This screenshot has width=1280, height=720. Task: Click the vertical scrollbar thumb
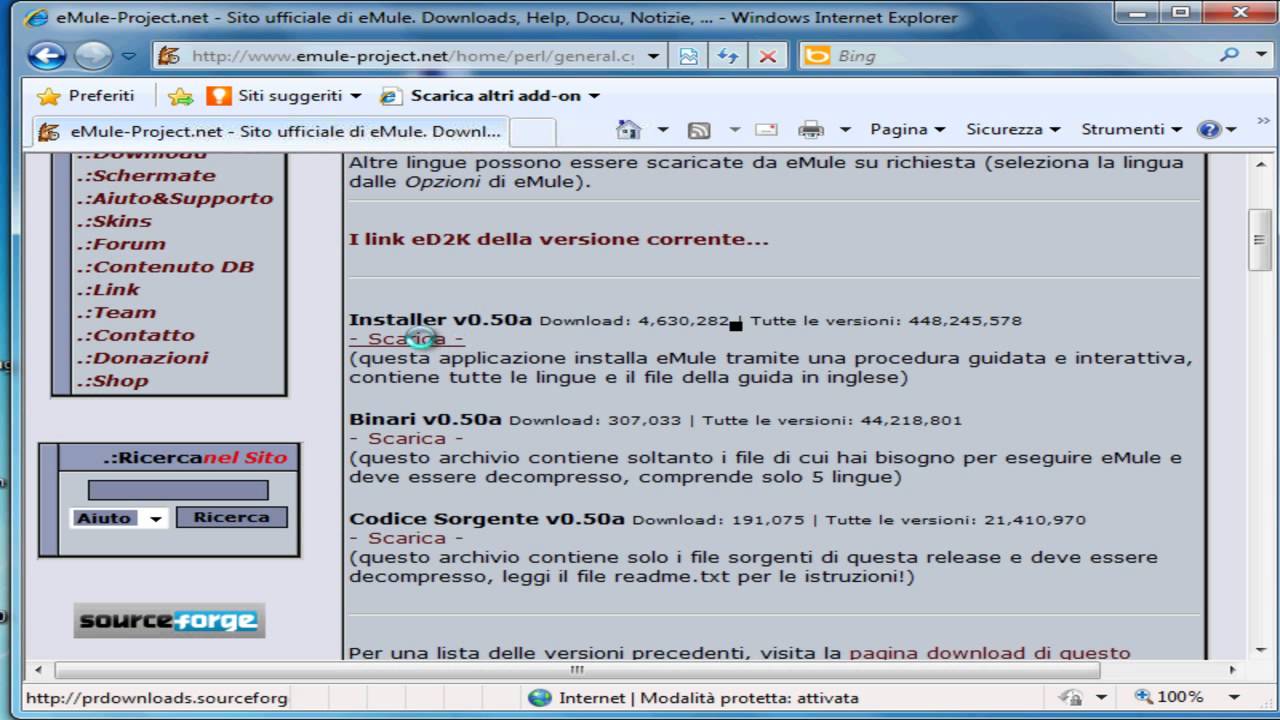(x=1260, y=239)
